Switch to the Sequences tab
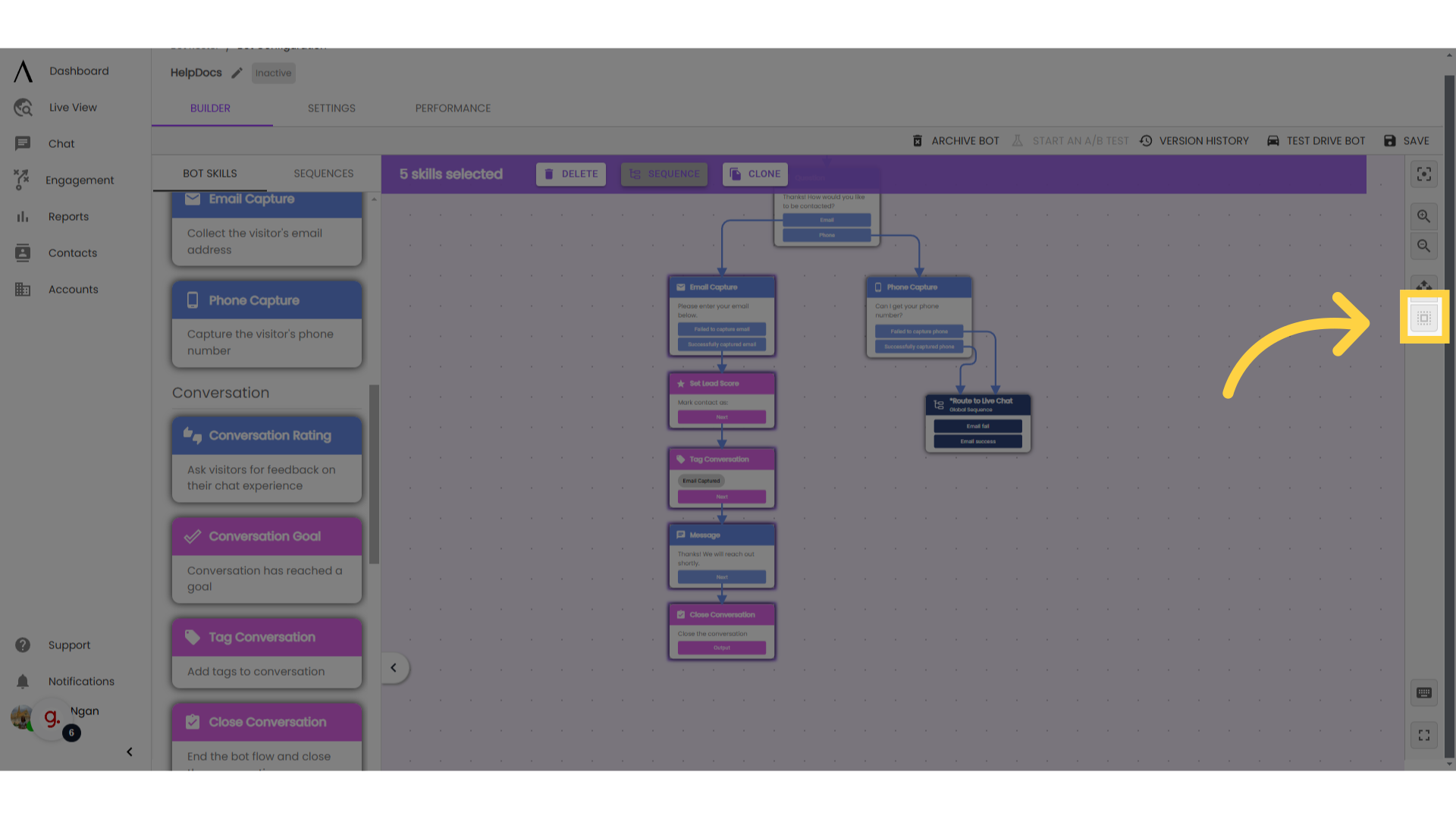Image resolution: width=1456 pixels, height=819 pixels. [324, 173]
